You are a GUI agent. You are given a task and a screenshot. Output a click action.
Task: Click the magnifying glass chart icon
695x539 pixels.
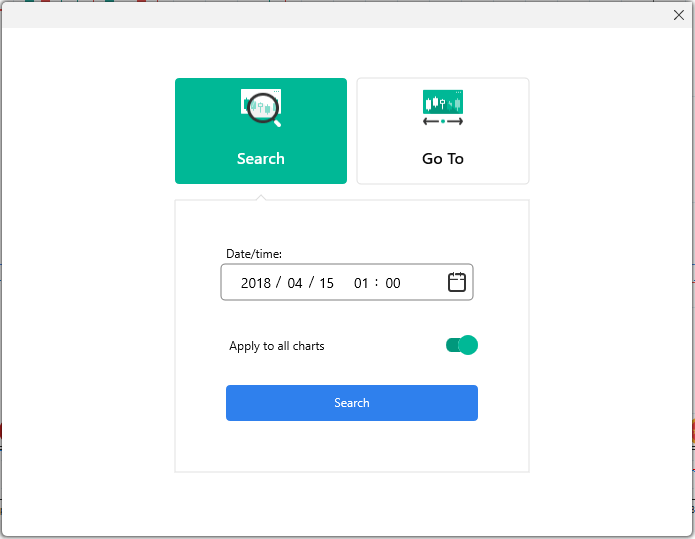click(x=261, y=108)
